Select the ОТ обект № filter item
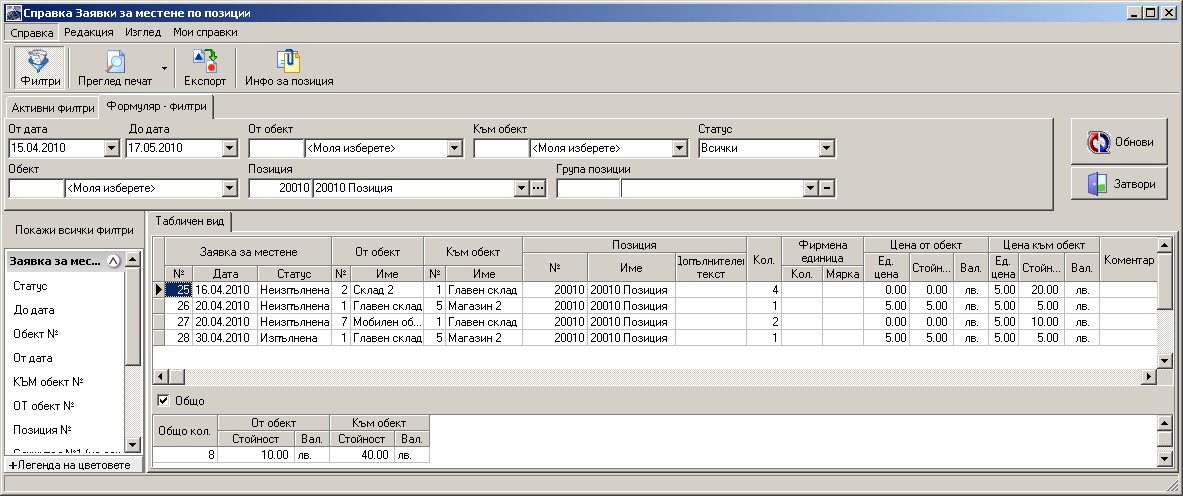This screenshot has width=1183, height=496. 44,405
